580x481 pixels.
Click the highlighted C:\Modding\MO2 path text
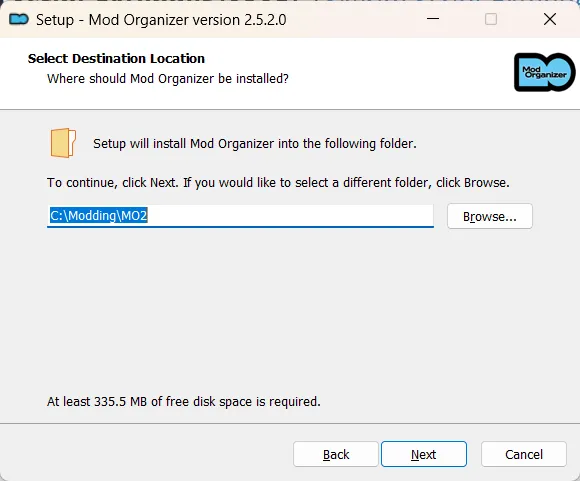click(x=99, y=215)
